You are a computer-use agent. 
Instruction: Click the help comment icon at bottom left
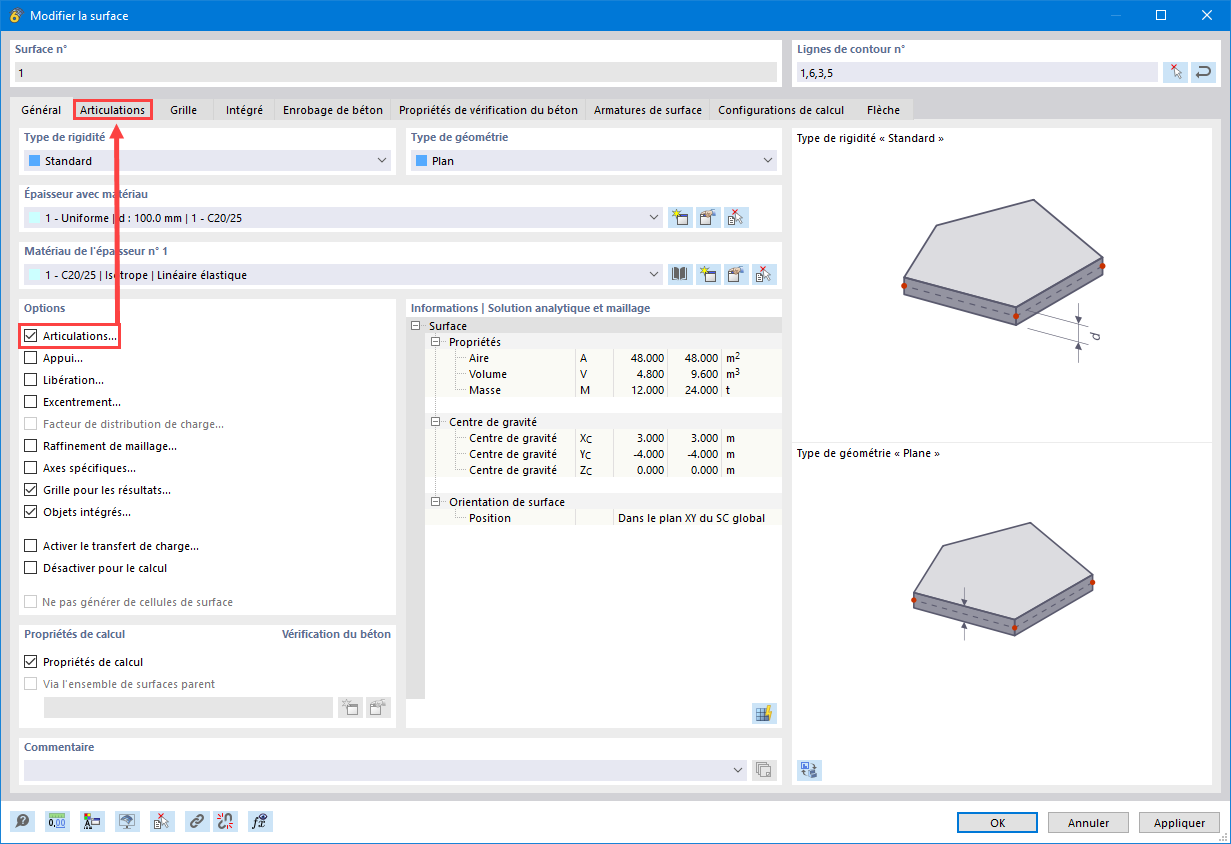(x=22, y=822)
